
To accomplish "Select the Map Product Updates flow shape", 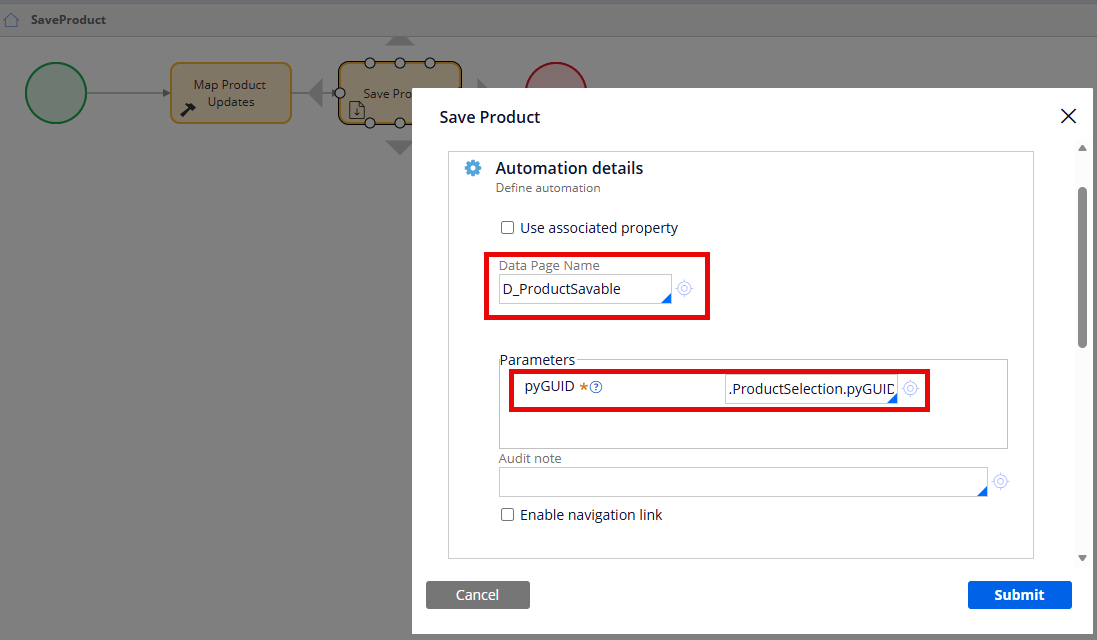I will [x=231, y=93].
